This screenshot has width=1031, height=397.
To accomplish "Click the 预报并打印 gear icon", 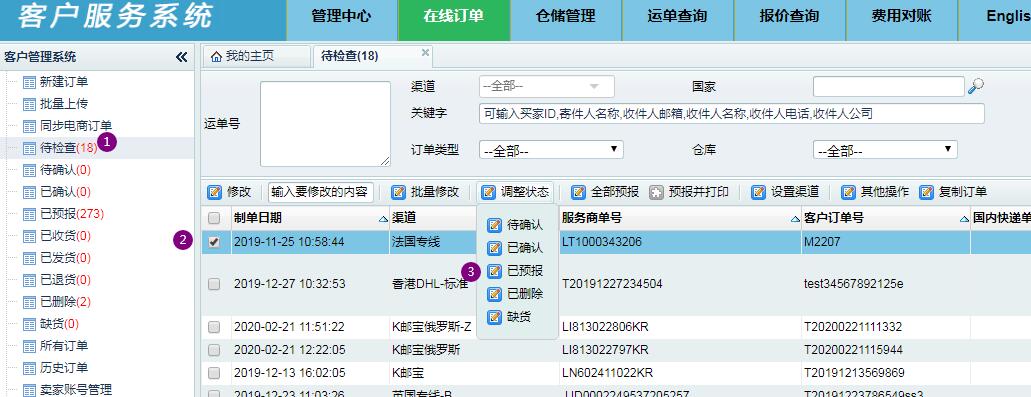I will click(x=656, y=192).
